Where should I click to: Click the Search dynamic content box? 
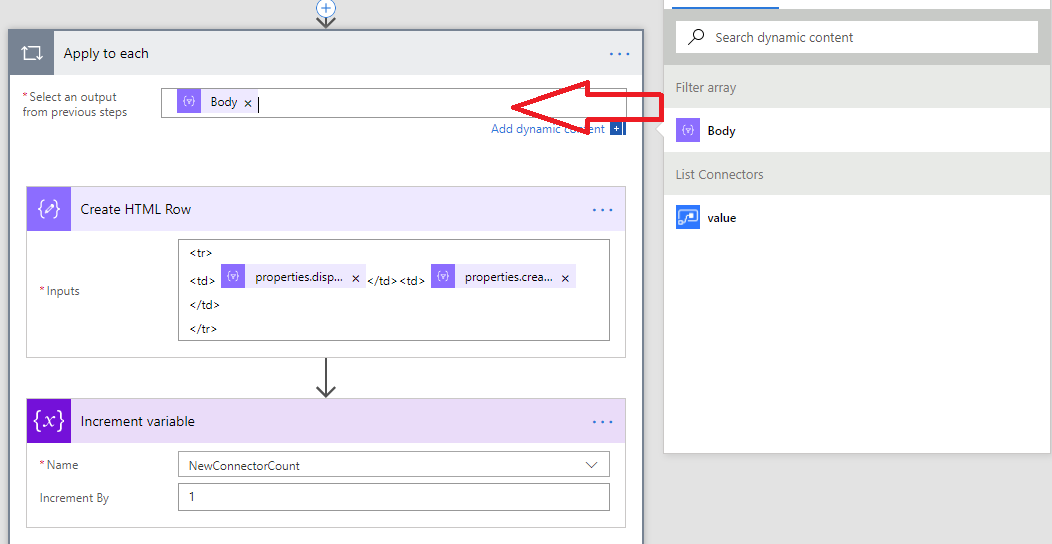[x=870, y=37]
